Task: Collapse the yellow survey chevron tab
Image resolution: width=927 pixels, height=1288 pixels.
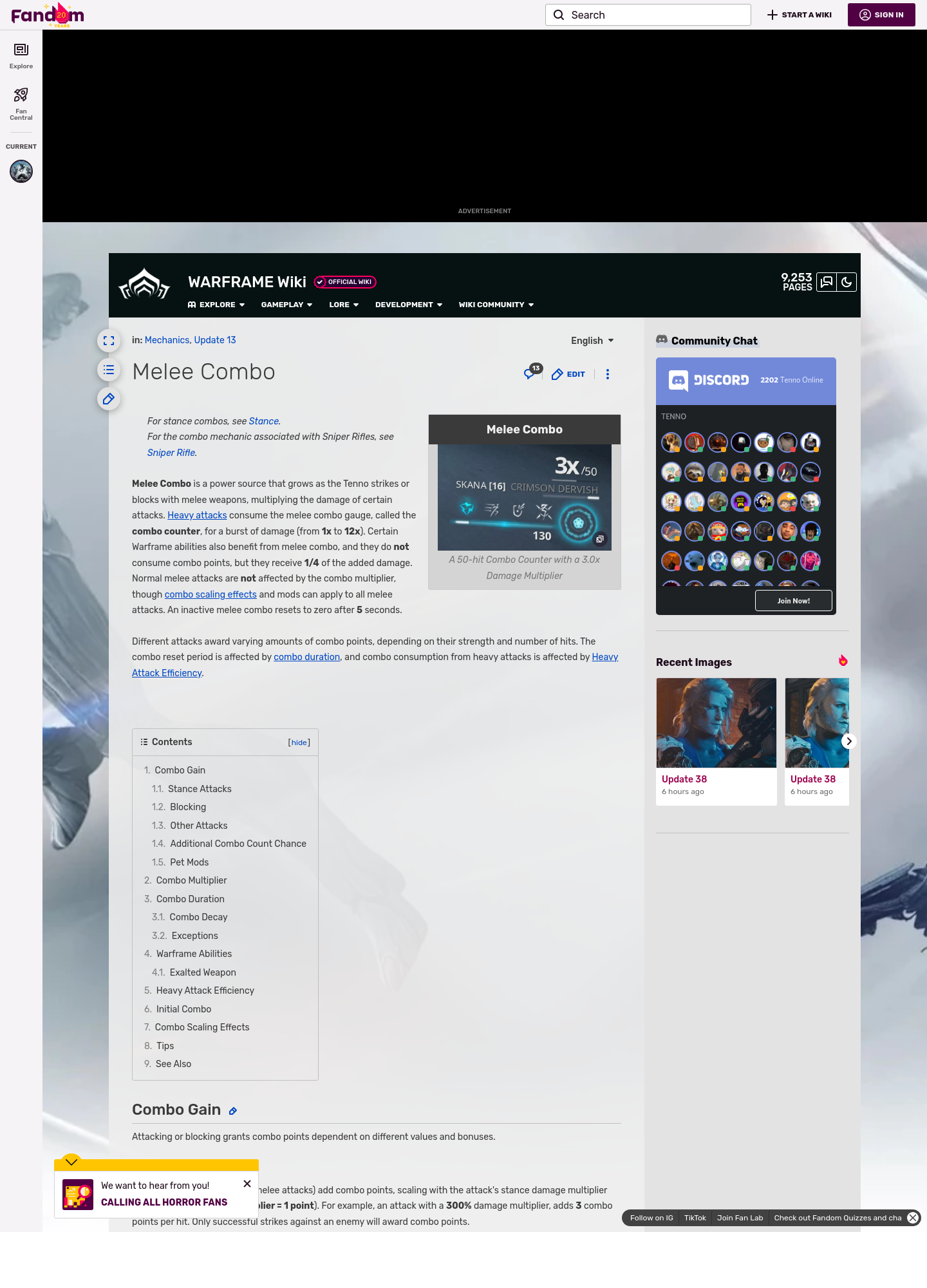Action: (x=71, y=1162)
